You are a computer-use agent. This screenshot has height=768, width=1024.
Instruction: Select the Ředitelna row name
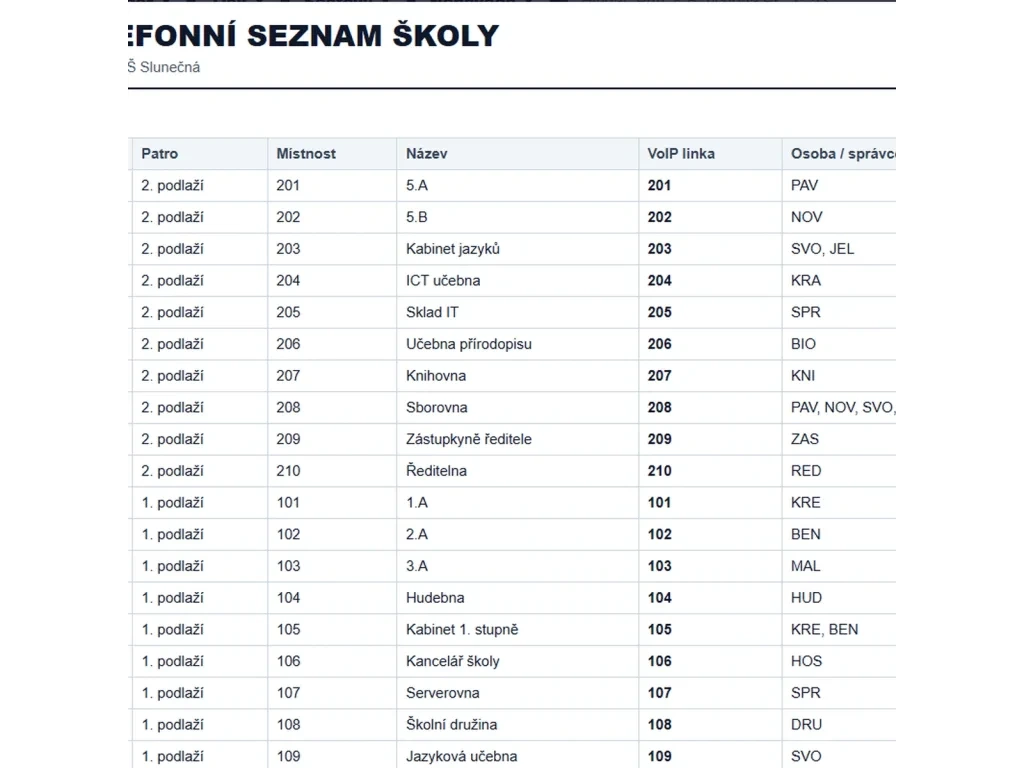tap(436, 471)
